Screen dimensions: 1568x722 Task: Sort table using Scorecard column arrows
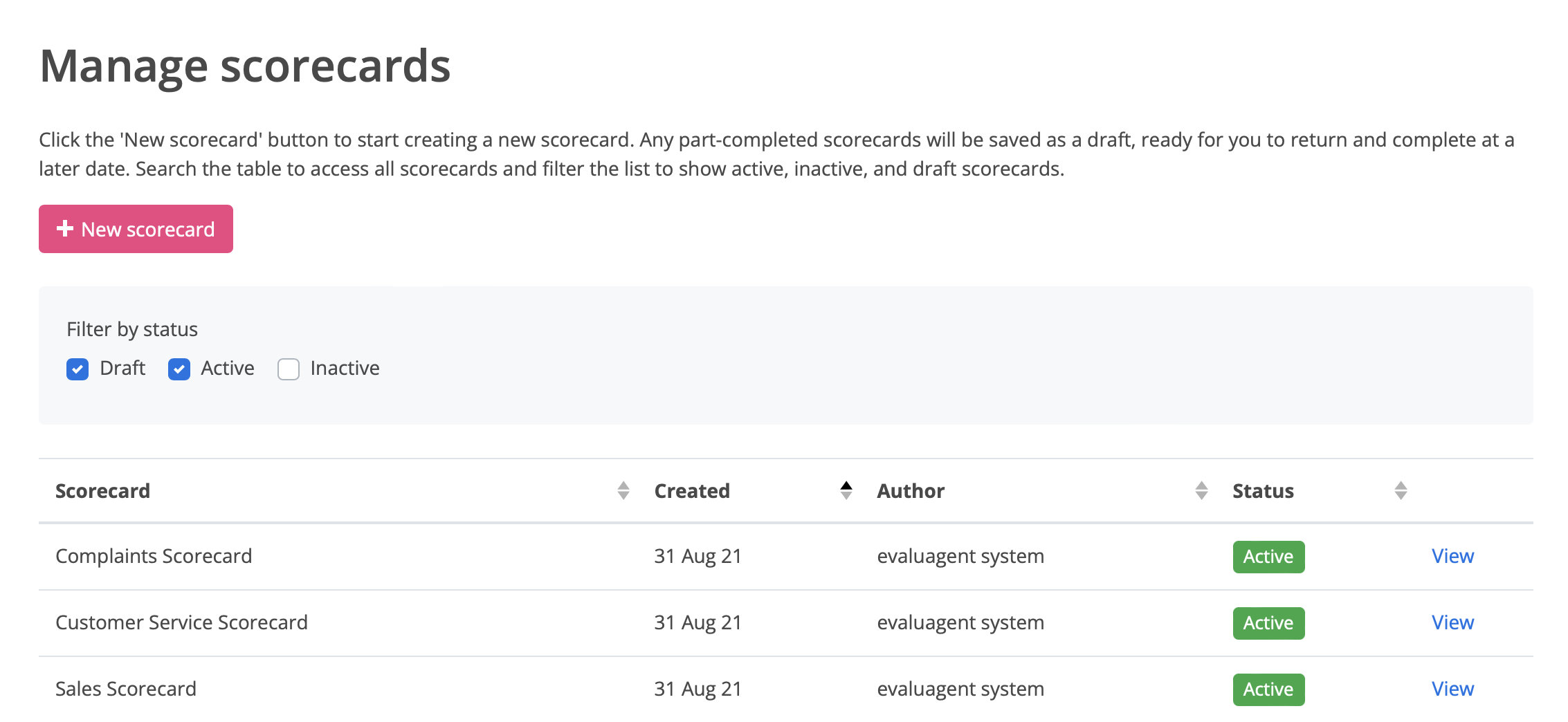coord(623,491)
